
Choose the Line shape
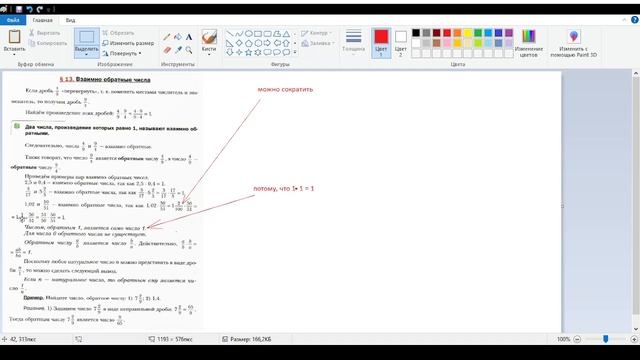click(x=229, y=33)
